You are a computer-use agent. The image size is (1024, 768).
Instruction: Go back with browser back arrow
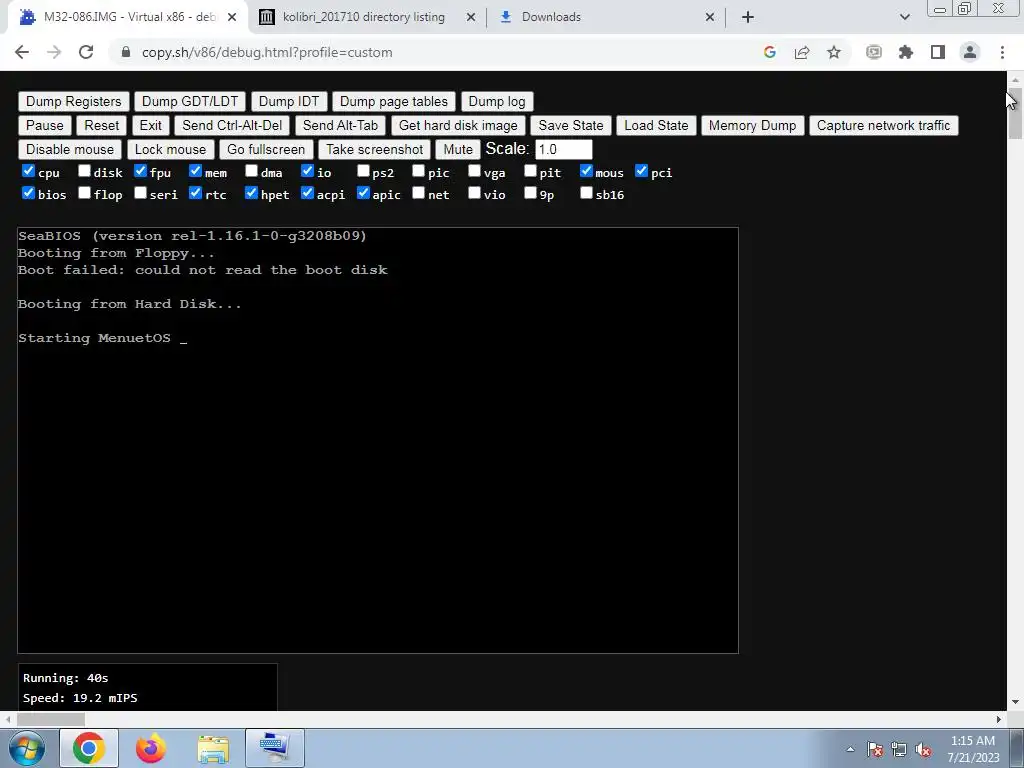(22, 52)
